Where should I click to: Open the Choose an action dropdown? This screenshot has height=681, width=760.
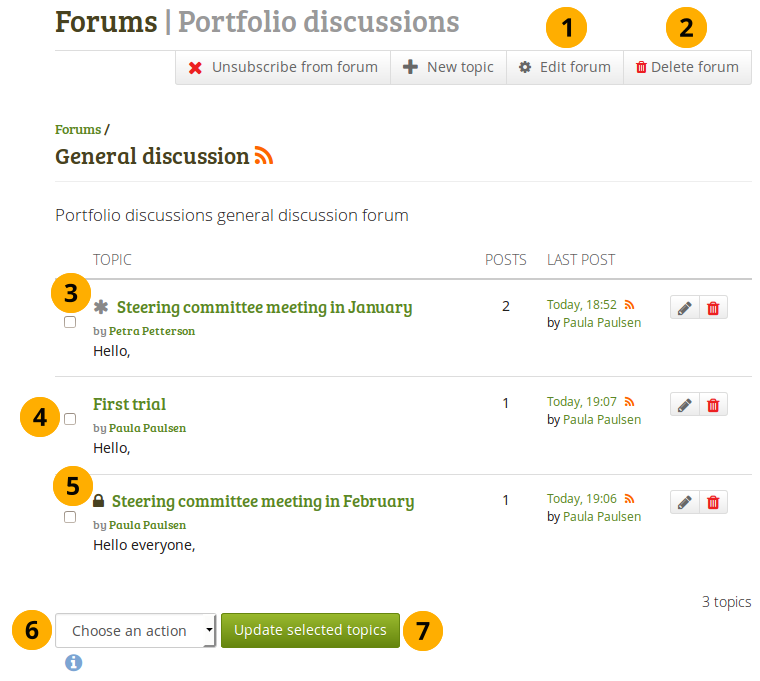(136, 631)
